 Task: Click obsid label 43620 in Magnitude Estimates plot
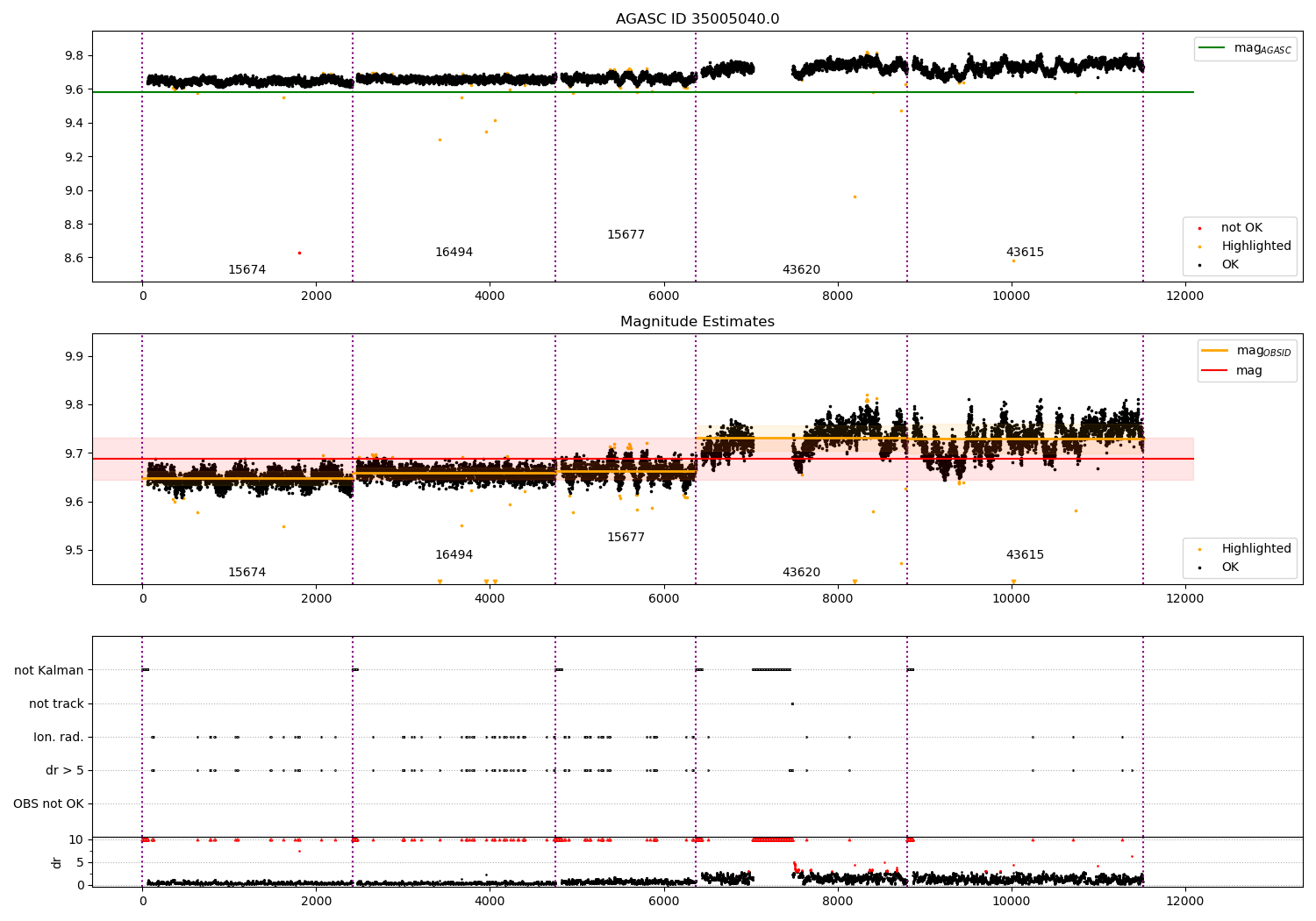(x=801, y=573)
